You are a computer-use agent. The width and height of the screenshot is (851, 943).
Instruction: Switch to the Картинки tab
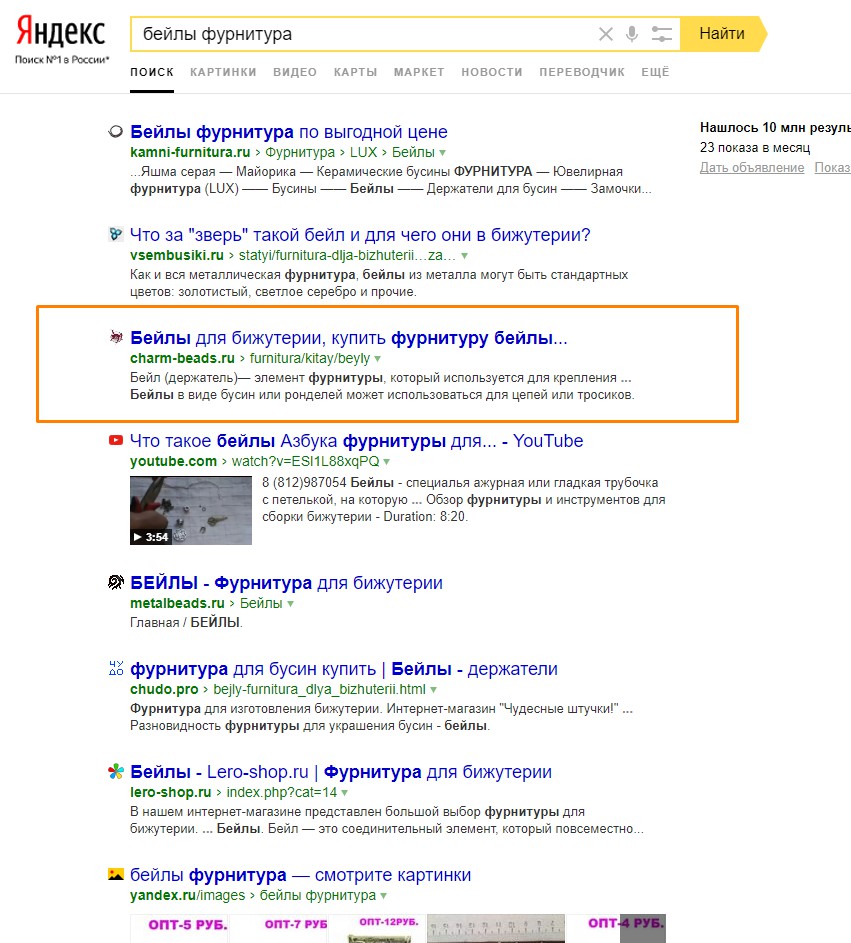click(223, 72)
